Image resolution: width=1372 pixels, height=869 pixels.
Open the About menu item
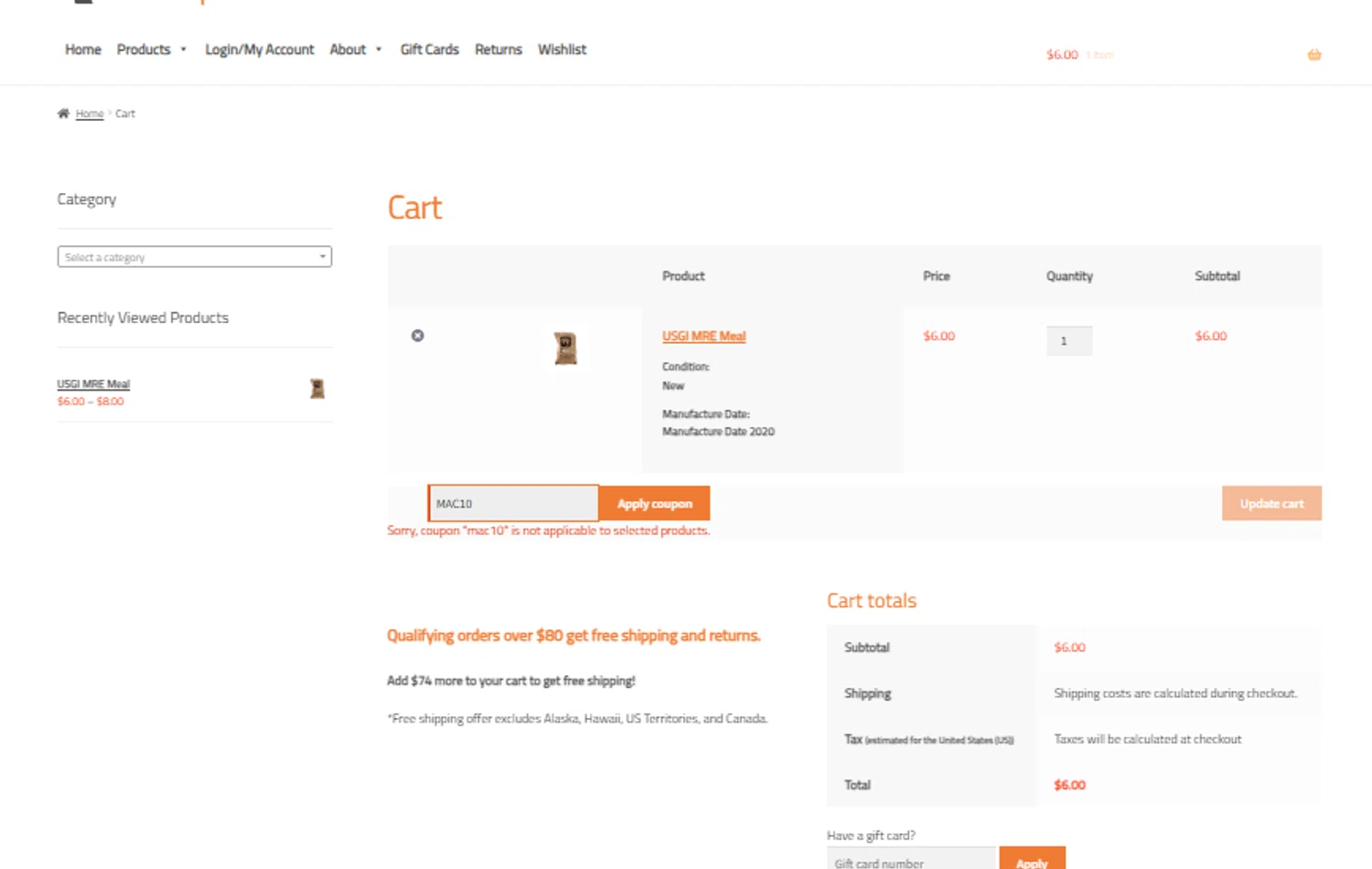pos(348,49)
